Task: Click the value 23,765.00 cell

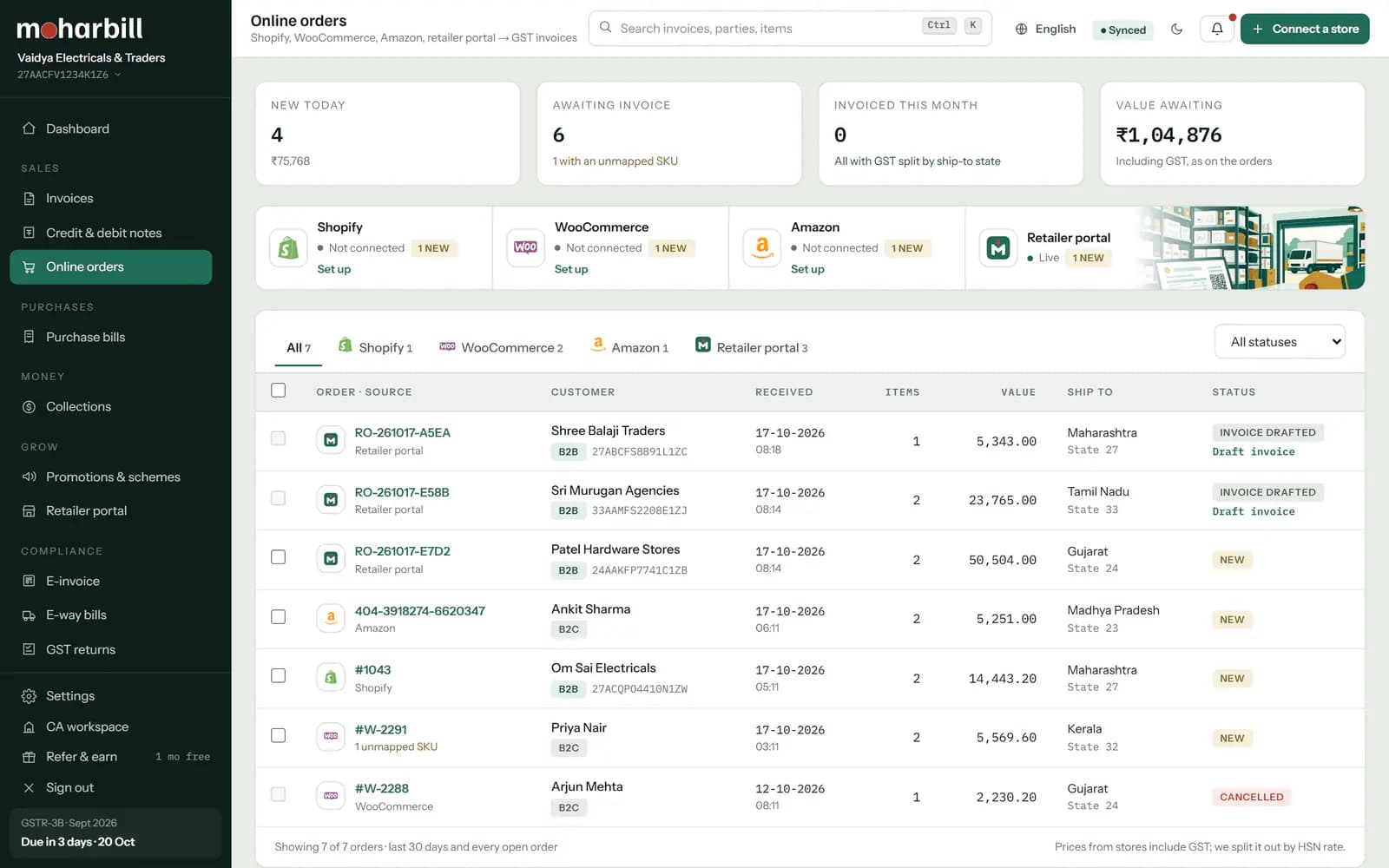Action: coord(1003,500)
